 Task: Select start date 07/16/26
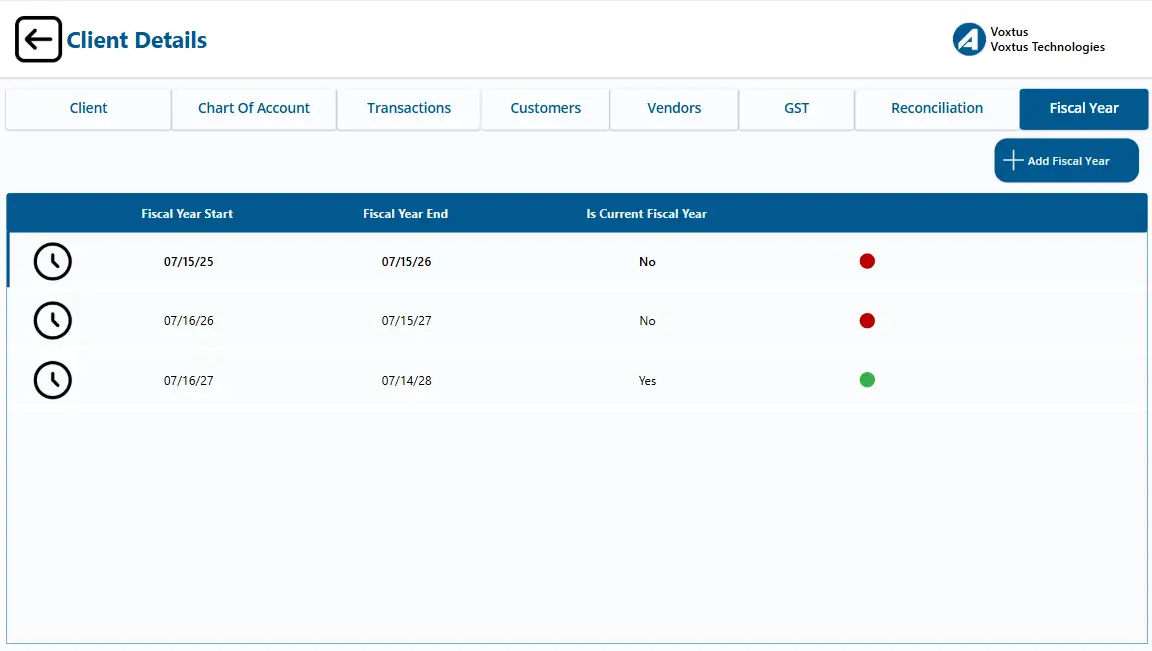(189, 321)
